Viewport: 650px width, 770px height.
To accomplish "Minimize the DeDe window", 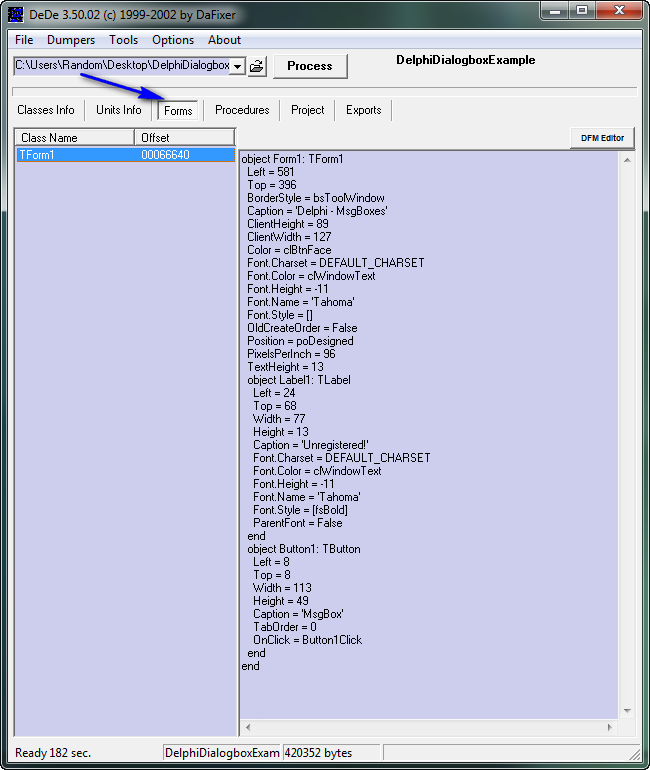I will (x=555, y=10).
